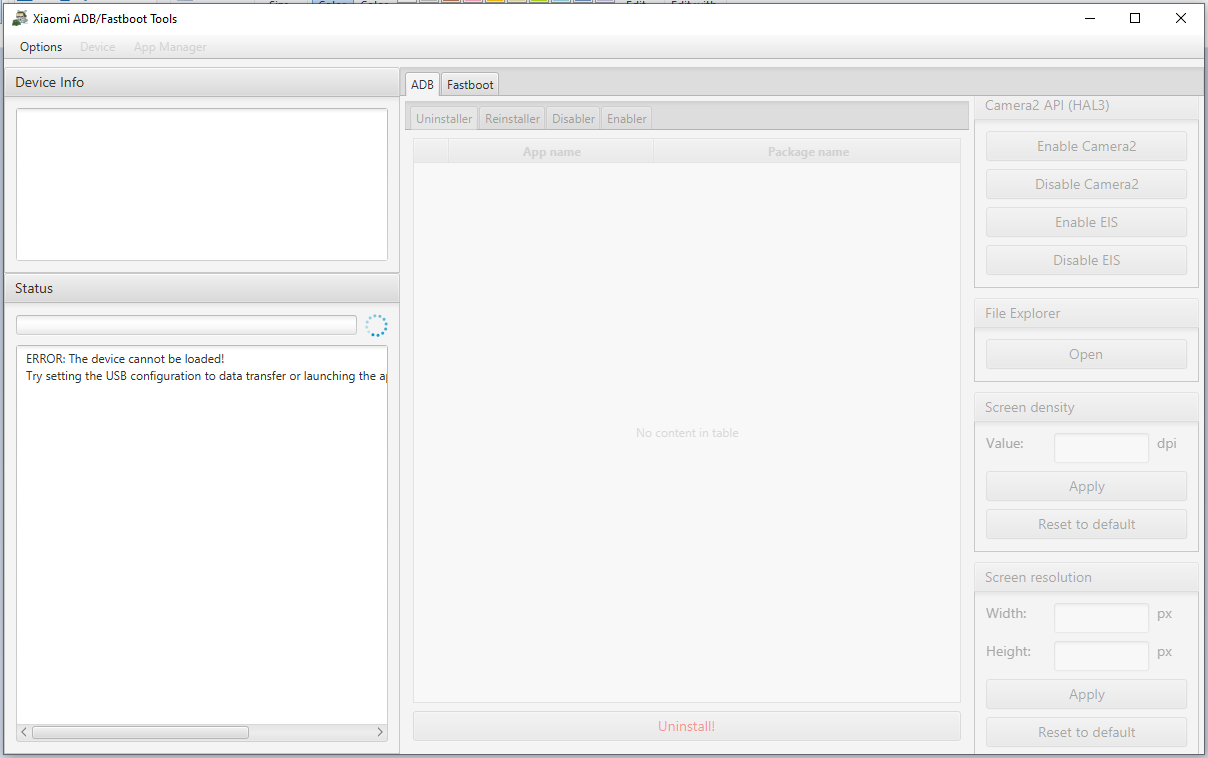Click the loading spinner beside the progress bar
Viewport: 1208px width, 758px height.
(x=376, y=325)
